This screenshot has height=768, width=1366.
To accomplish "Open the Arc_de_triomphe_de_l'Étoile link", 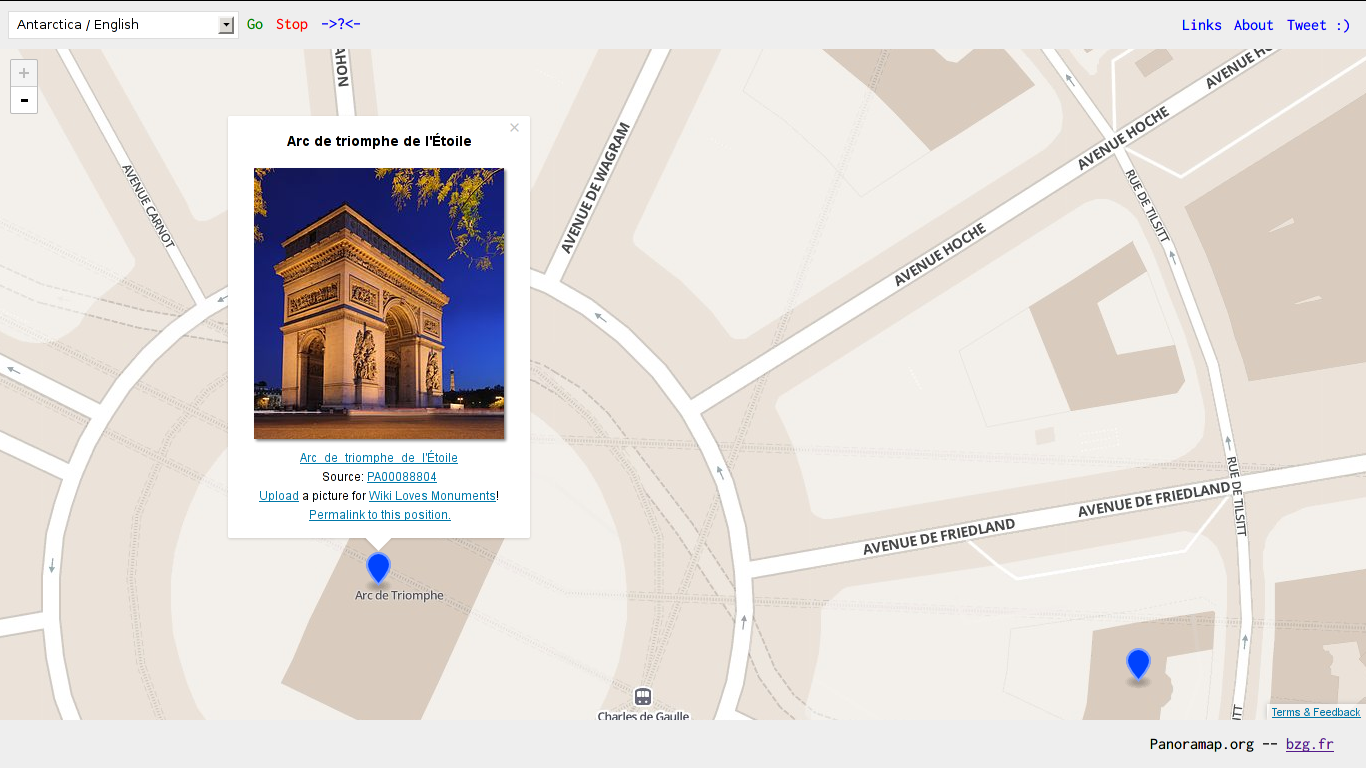I will click(x=379, y=458).
